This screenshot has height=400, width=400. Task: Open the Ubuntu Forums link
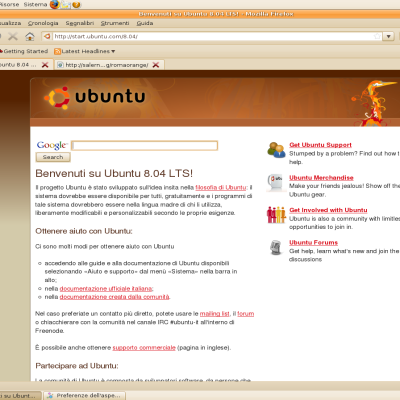click(x=314, y=243)
